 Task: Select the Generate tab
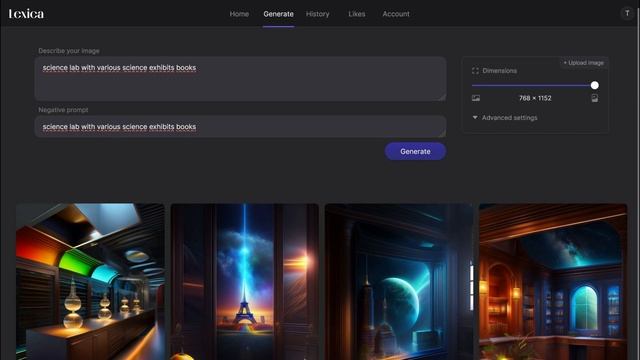point(278,14)
